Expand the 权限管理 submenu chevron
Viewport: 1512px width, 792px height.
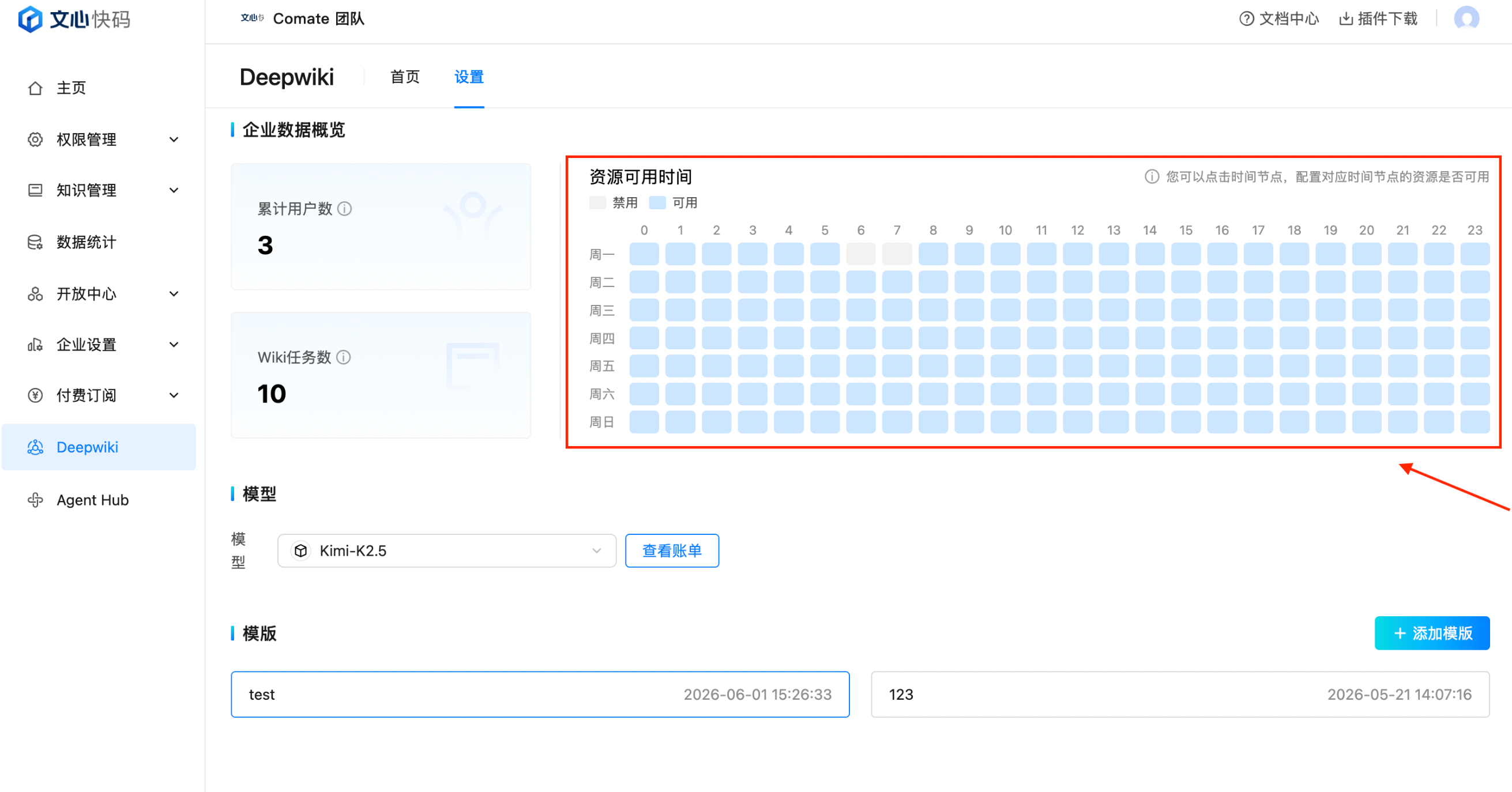pos(174,139)
